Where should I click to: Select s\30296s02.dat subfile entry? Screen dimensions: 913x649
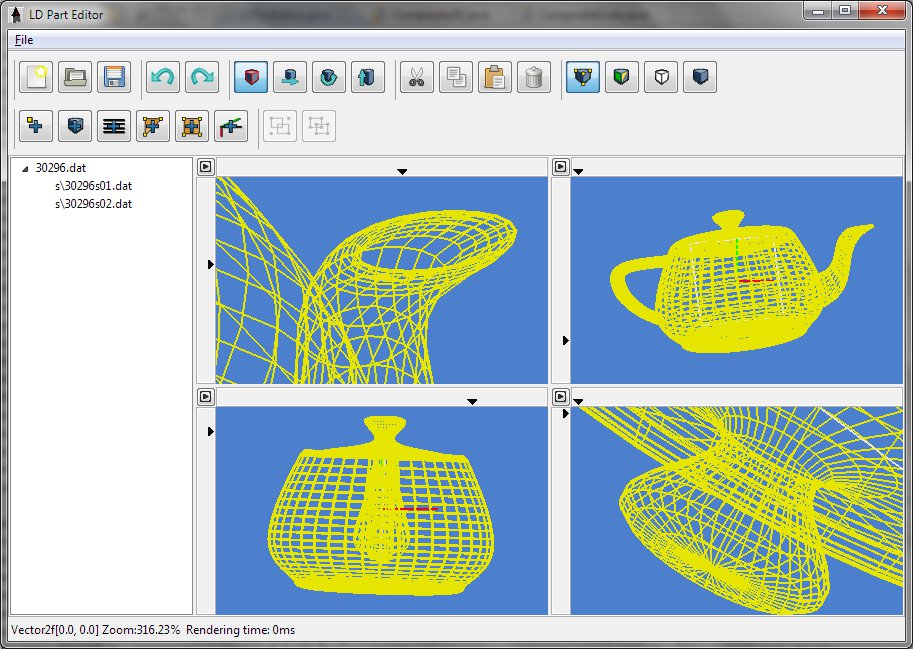[93, 204]
